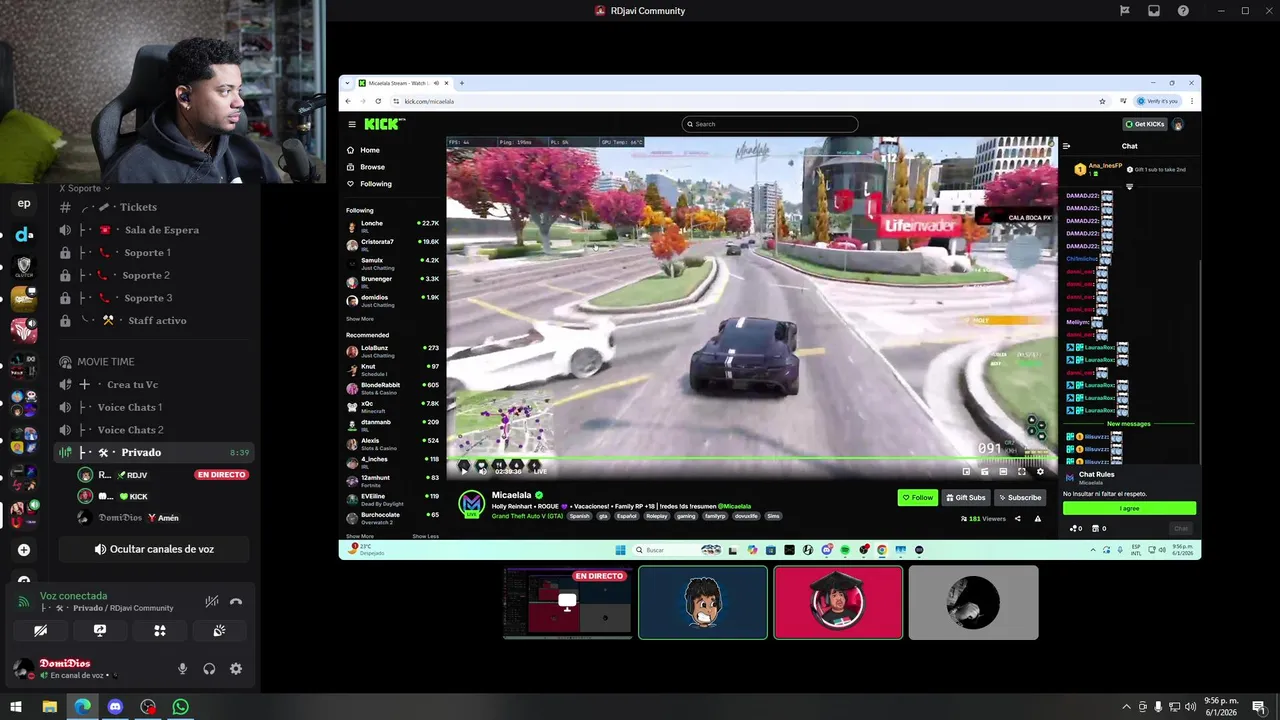Join the Crea tu Vc channel

tap(154, 385)
